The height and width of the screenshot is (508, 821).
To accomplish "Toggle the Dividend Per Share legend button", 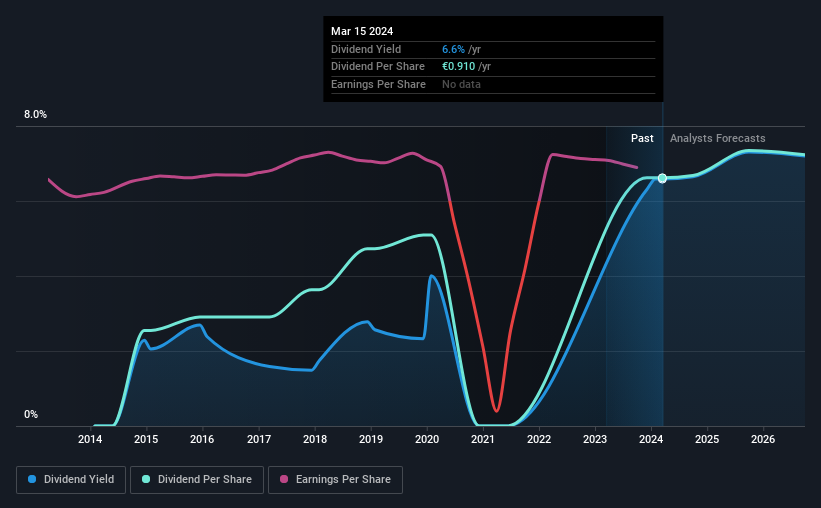I will (x=197, y=480).
